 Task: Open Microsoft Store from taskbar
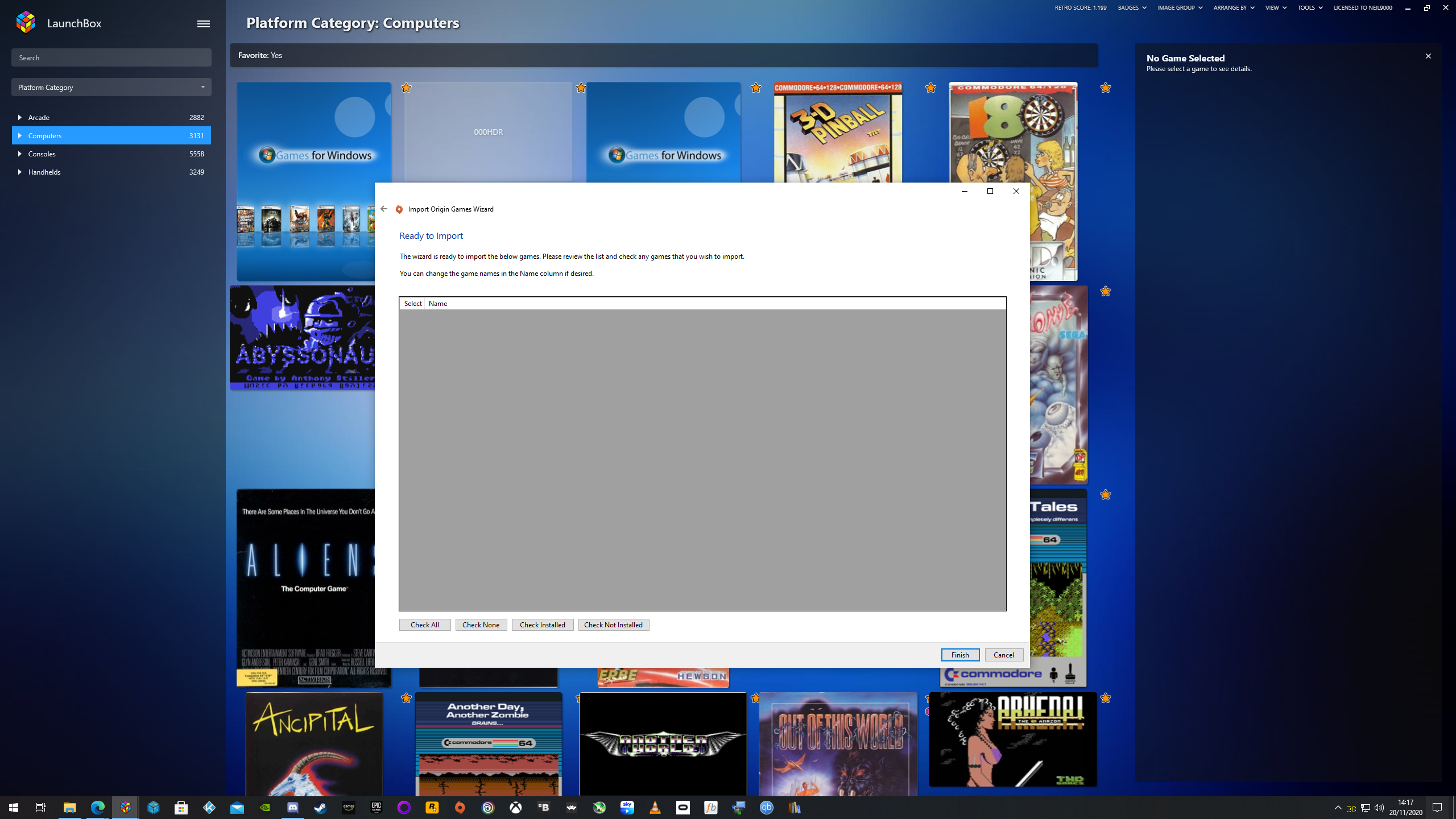(x=181, y=807)
